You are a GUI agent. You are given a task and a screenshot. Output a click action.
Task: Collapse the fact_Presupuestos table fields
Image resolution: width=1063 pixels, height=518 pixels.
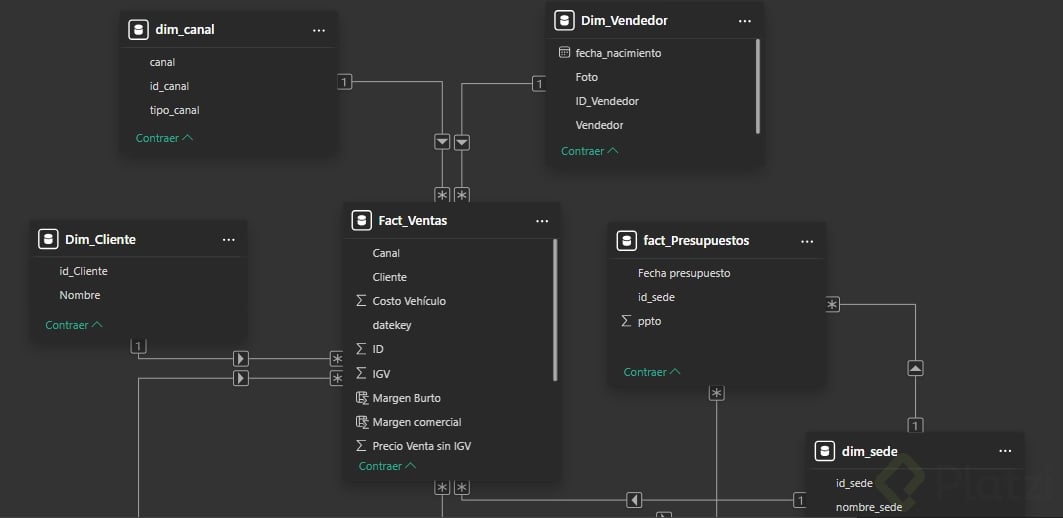coord(651,372)
